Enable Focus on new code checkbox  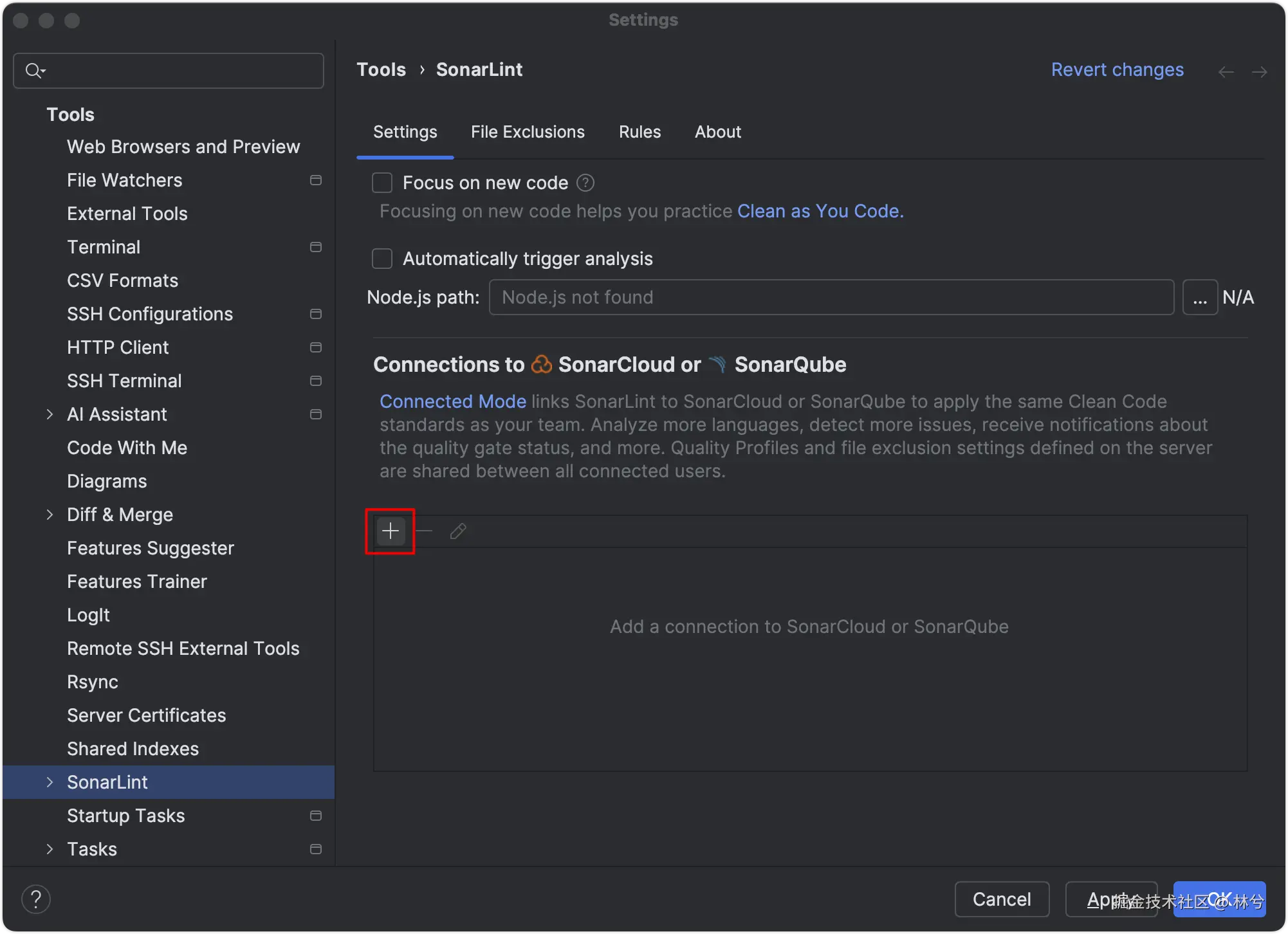click(382, 183)
